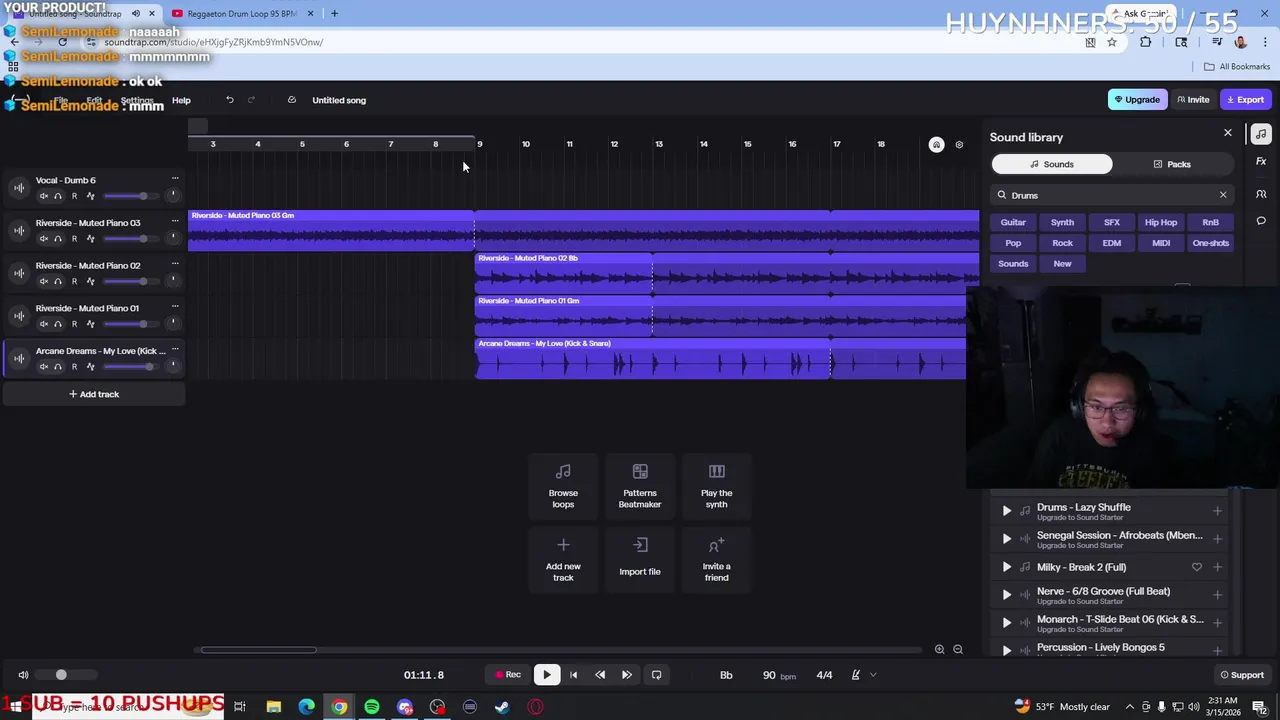Screen dimensions: 1280x720
Task: Open the Help menu
Action: click(181, 100)
